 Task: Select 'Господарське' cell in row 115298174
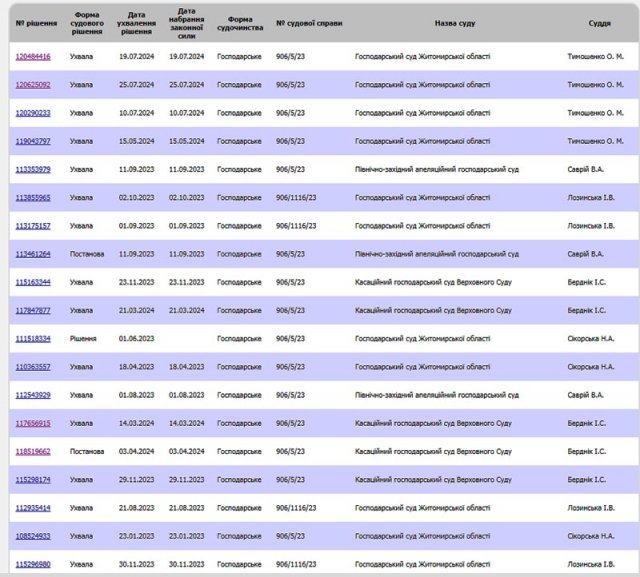239,480
